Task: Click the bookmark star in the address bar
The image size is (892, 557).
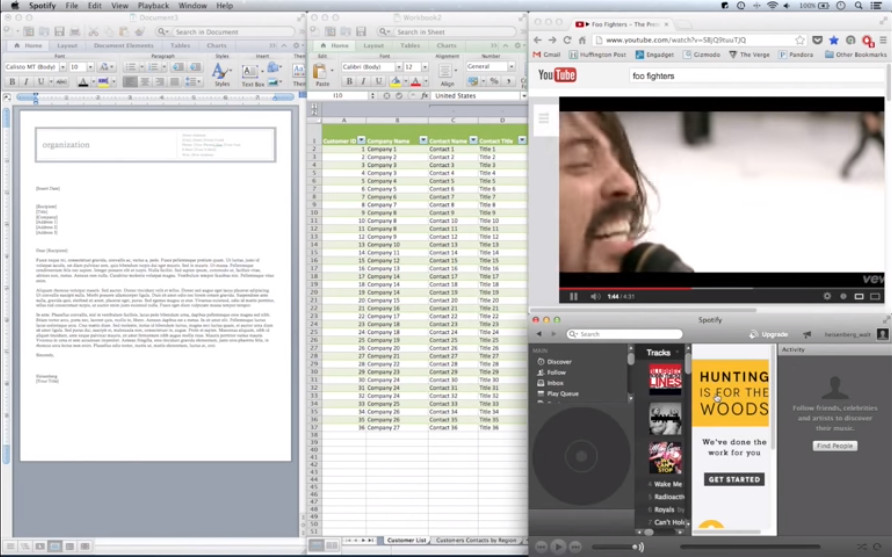Action: pos(800,40)
